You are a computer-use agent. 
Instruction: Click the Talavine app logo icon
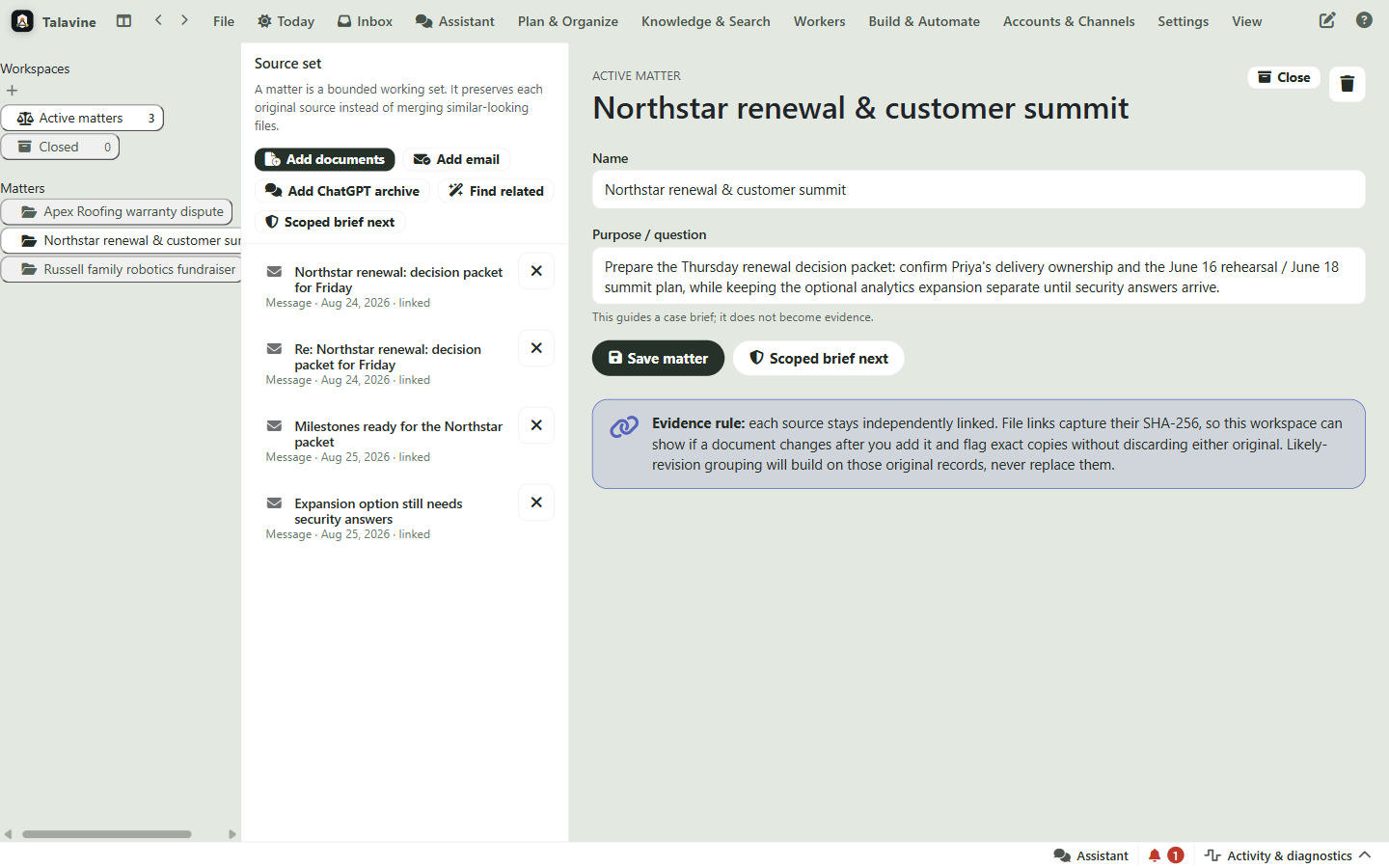click(x=22, y=20)
